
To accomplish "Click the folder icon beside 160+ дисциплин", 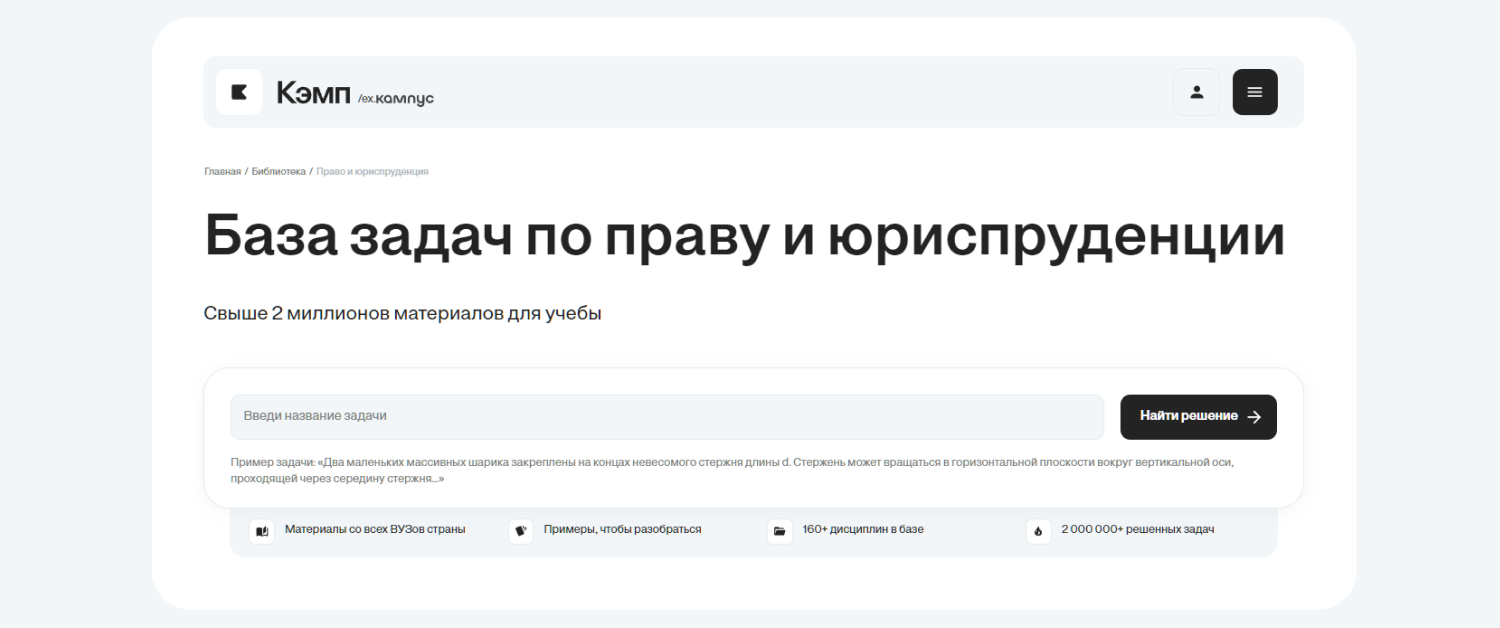I will [779, 531].
